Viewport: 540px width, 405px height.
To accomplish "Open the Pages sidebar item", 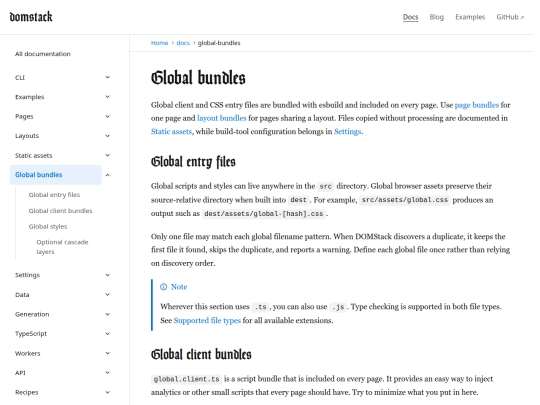I will coord(24,116).
